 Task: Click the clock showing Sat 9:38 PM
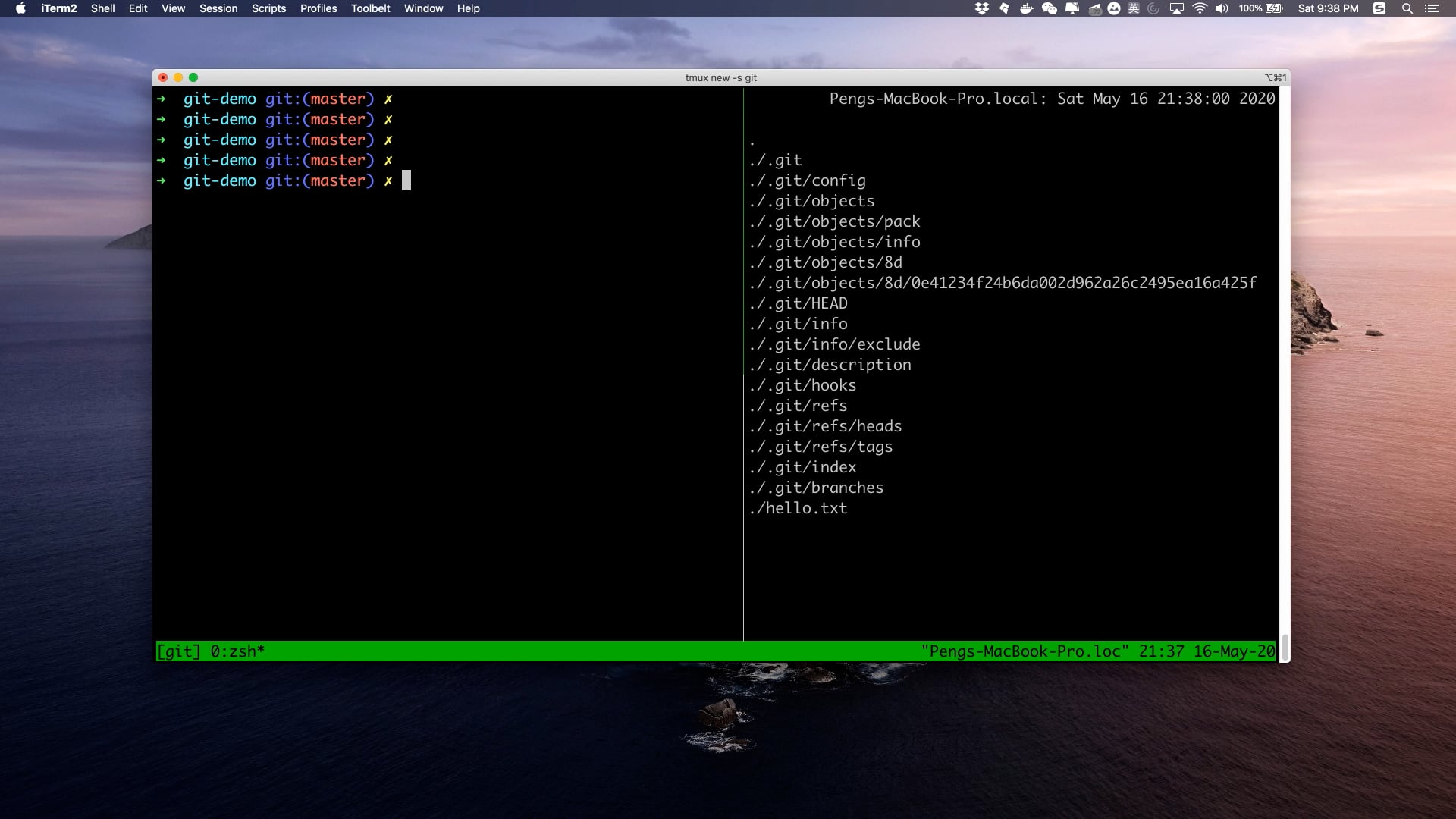[1329, 8]
